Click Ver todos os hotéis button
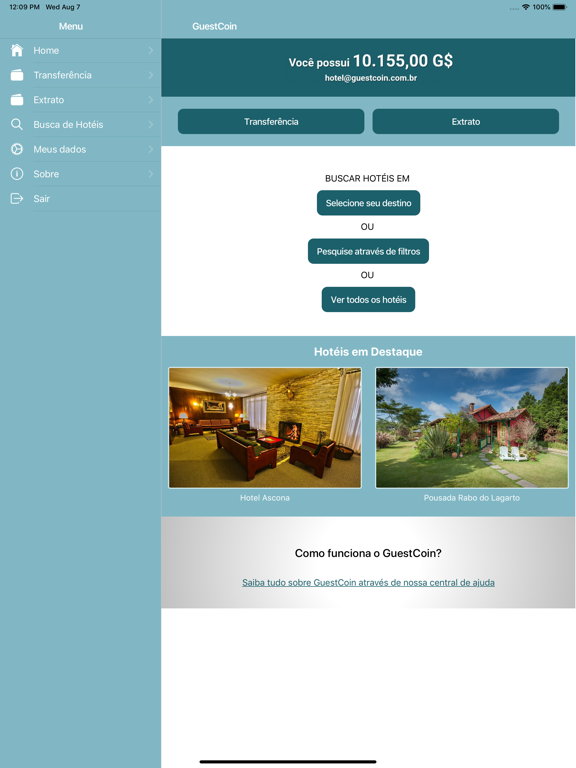 pyautogui.click(x=368, y=300)
